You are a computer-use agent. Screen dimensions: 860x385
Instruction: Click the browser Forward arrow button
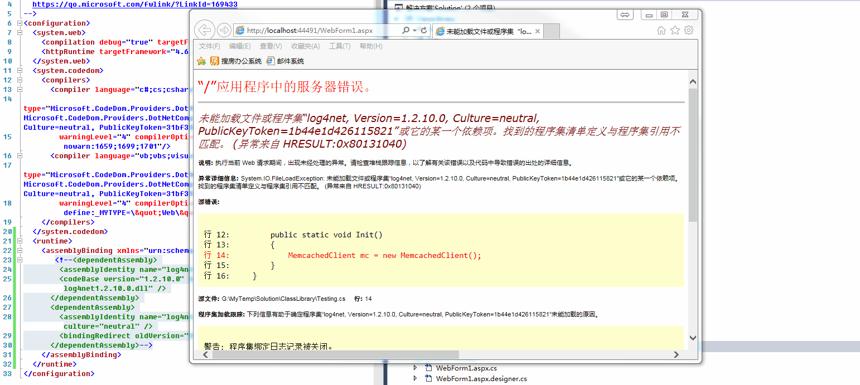(x=224, y=30)
